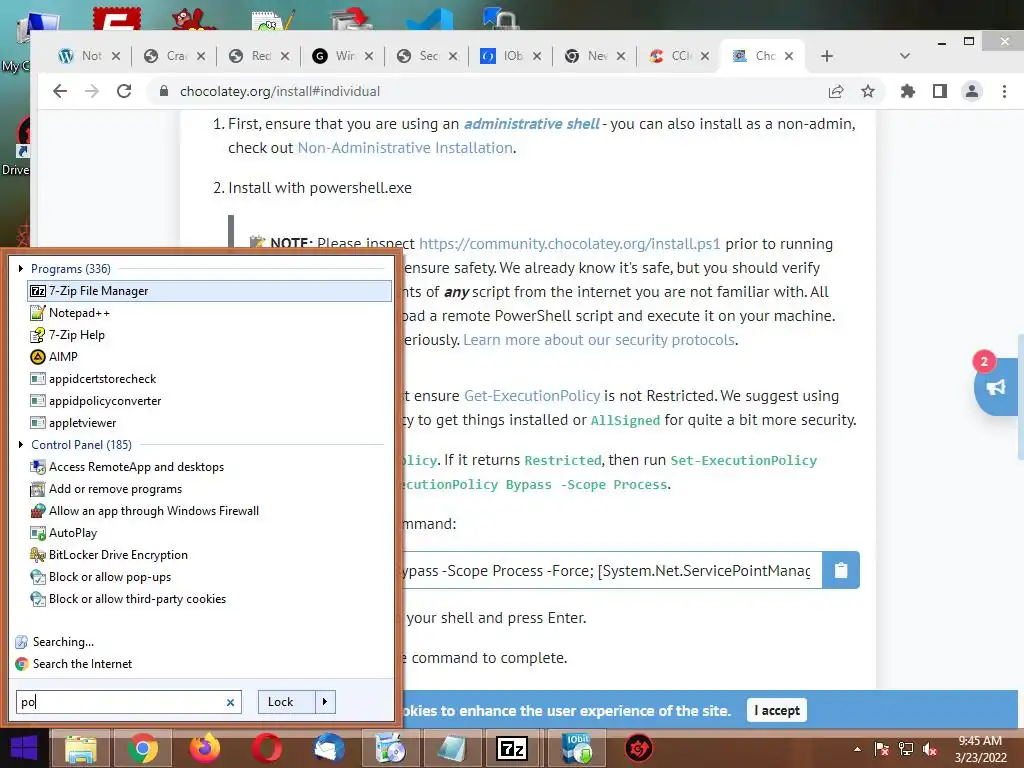Open Google Chrome from taskbar

tap(142, 748)
